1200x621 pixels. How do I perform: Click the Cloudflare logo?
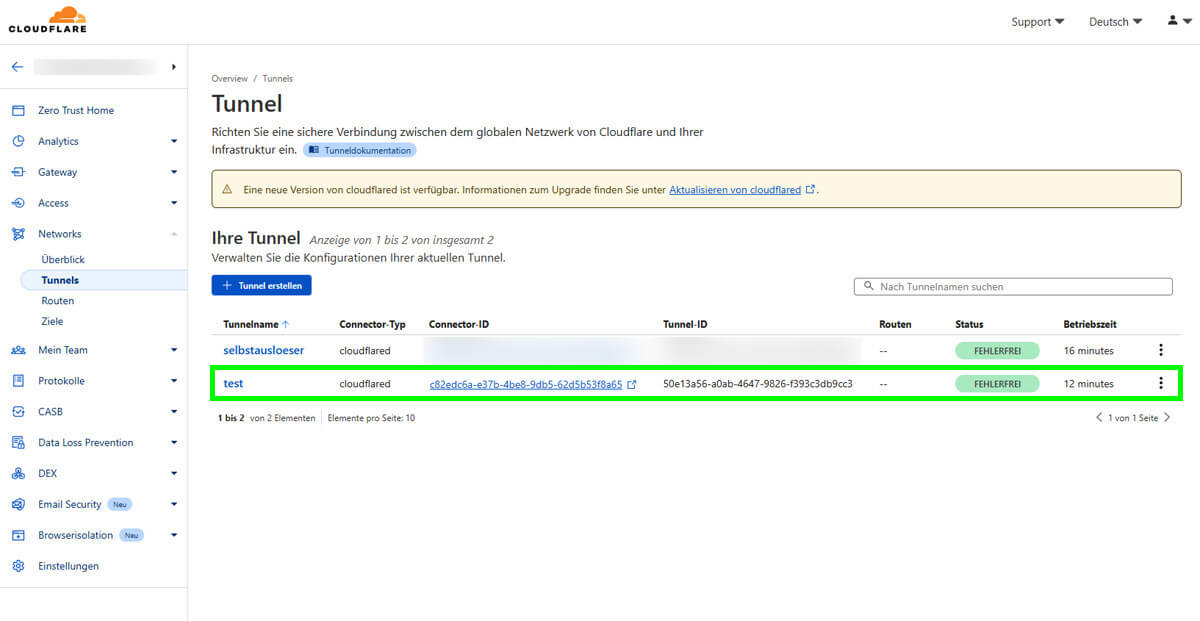pyautogui.click(x=47, y=19)
